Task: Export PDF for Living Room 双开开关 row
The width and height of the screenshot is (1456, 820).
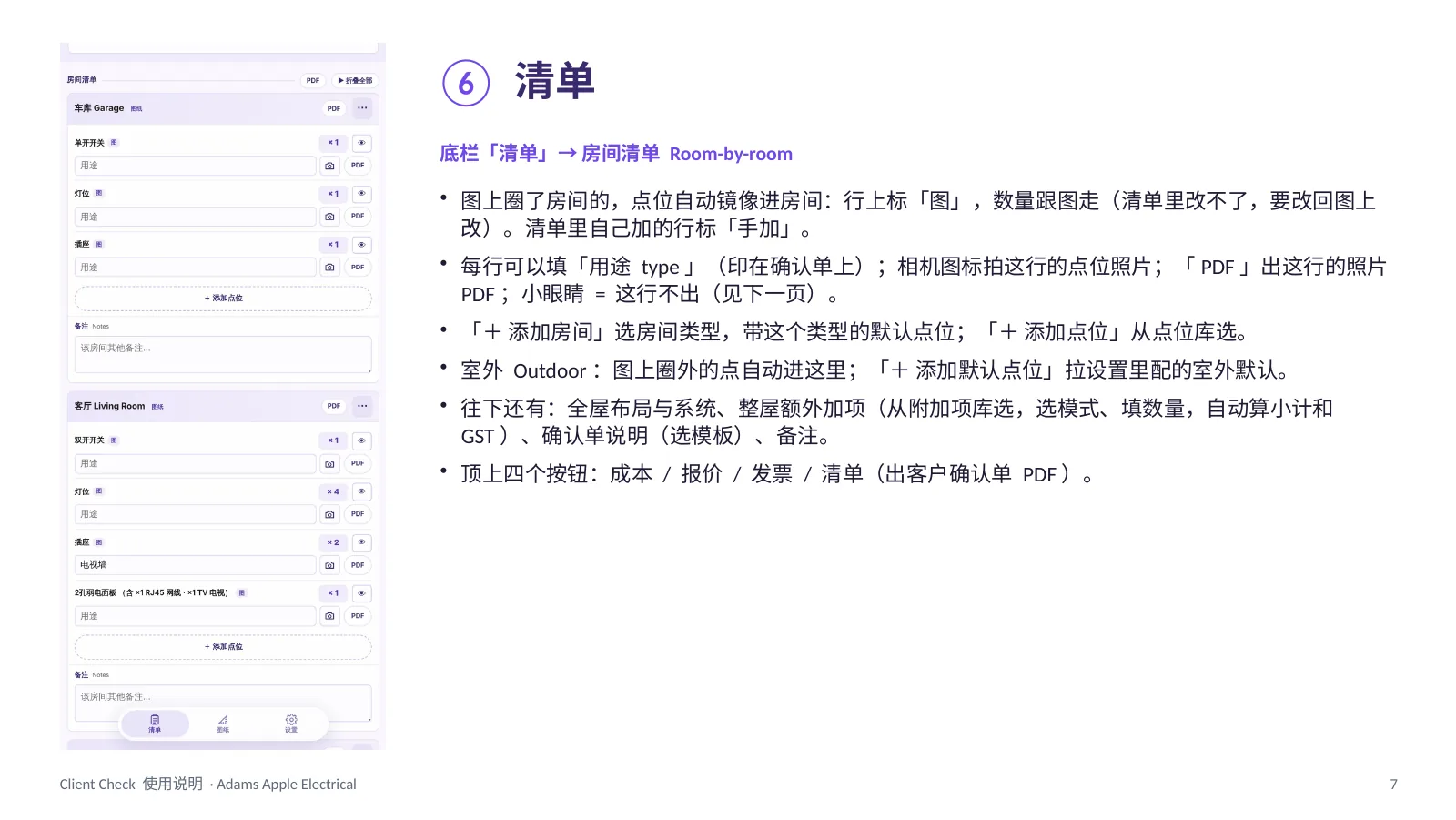Action: point(358,464)
